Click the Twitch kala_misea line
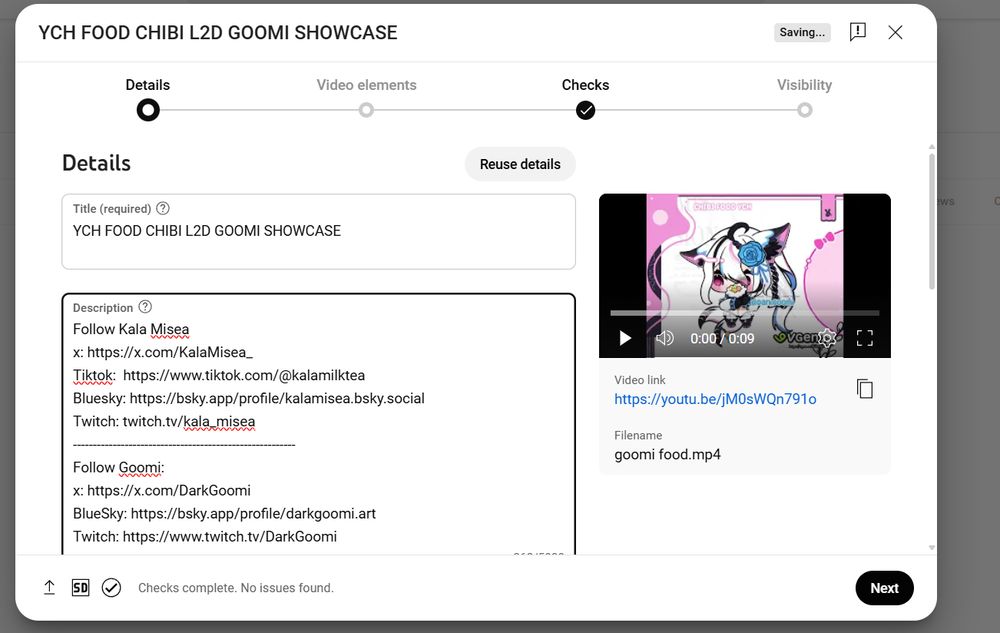Viewport: 1000px width, 633px height. point(164,421)
